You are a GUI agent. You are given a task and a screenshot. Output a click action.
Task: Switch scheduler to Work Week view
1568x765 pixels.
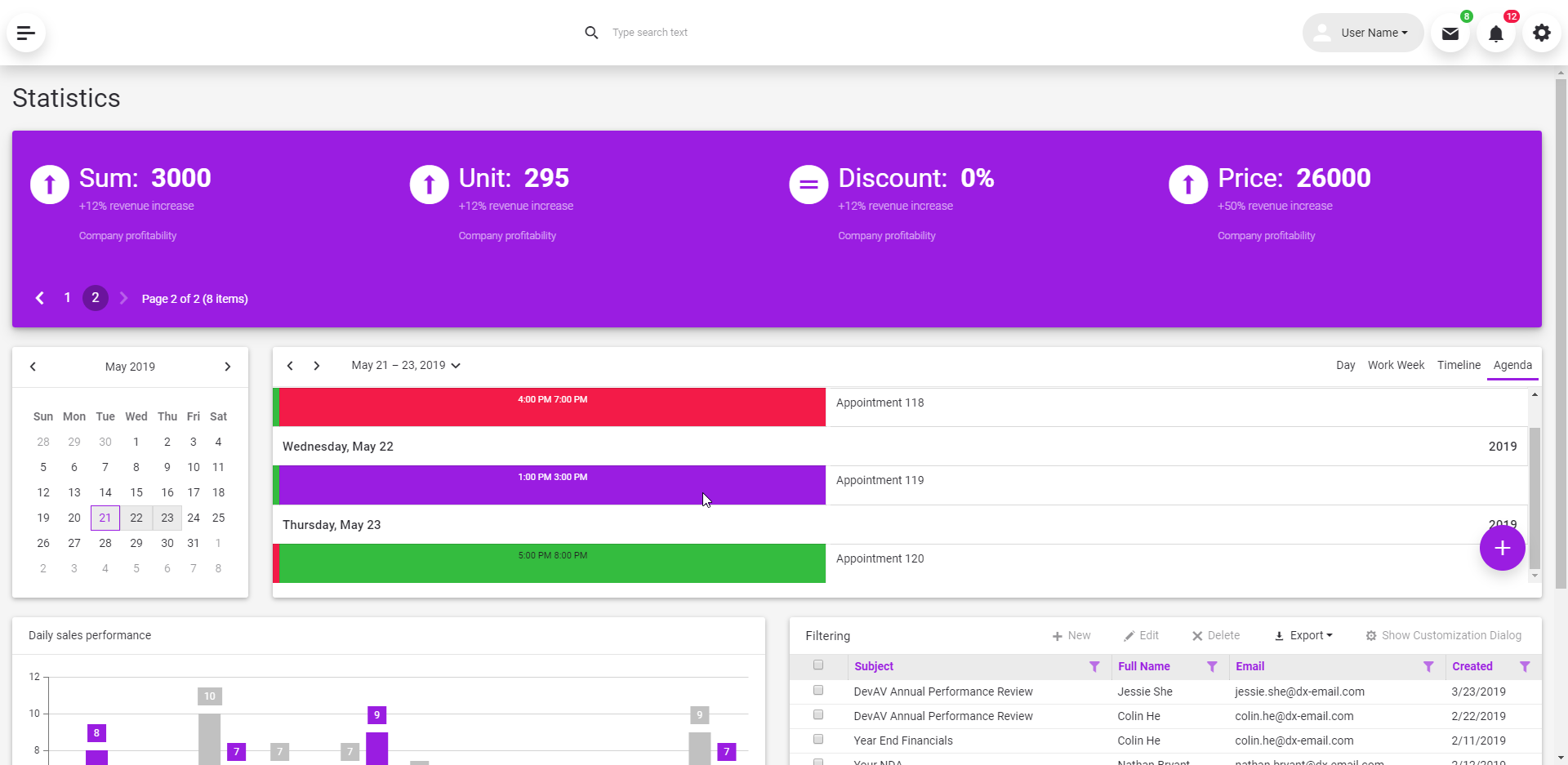1396,365
